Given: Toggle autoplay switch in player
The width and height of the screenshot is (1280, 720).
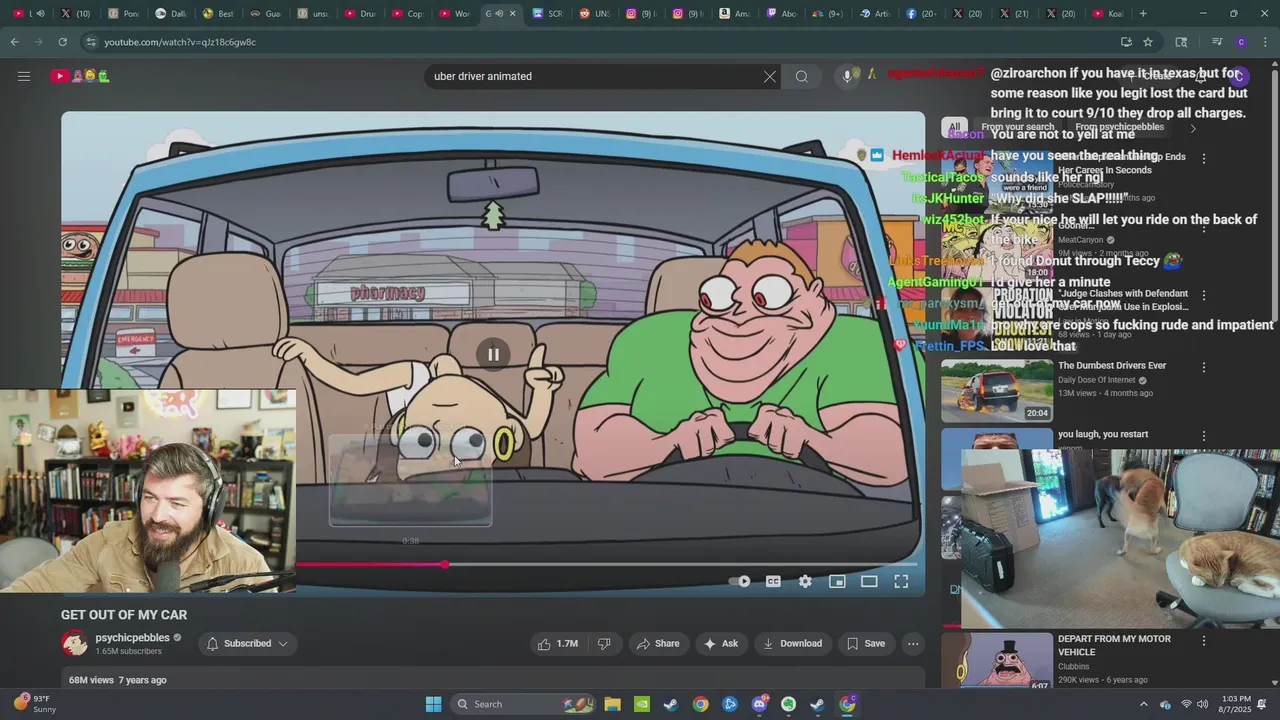Looking at the screenshot, I should click(740, 581).
